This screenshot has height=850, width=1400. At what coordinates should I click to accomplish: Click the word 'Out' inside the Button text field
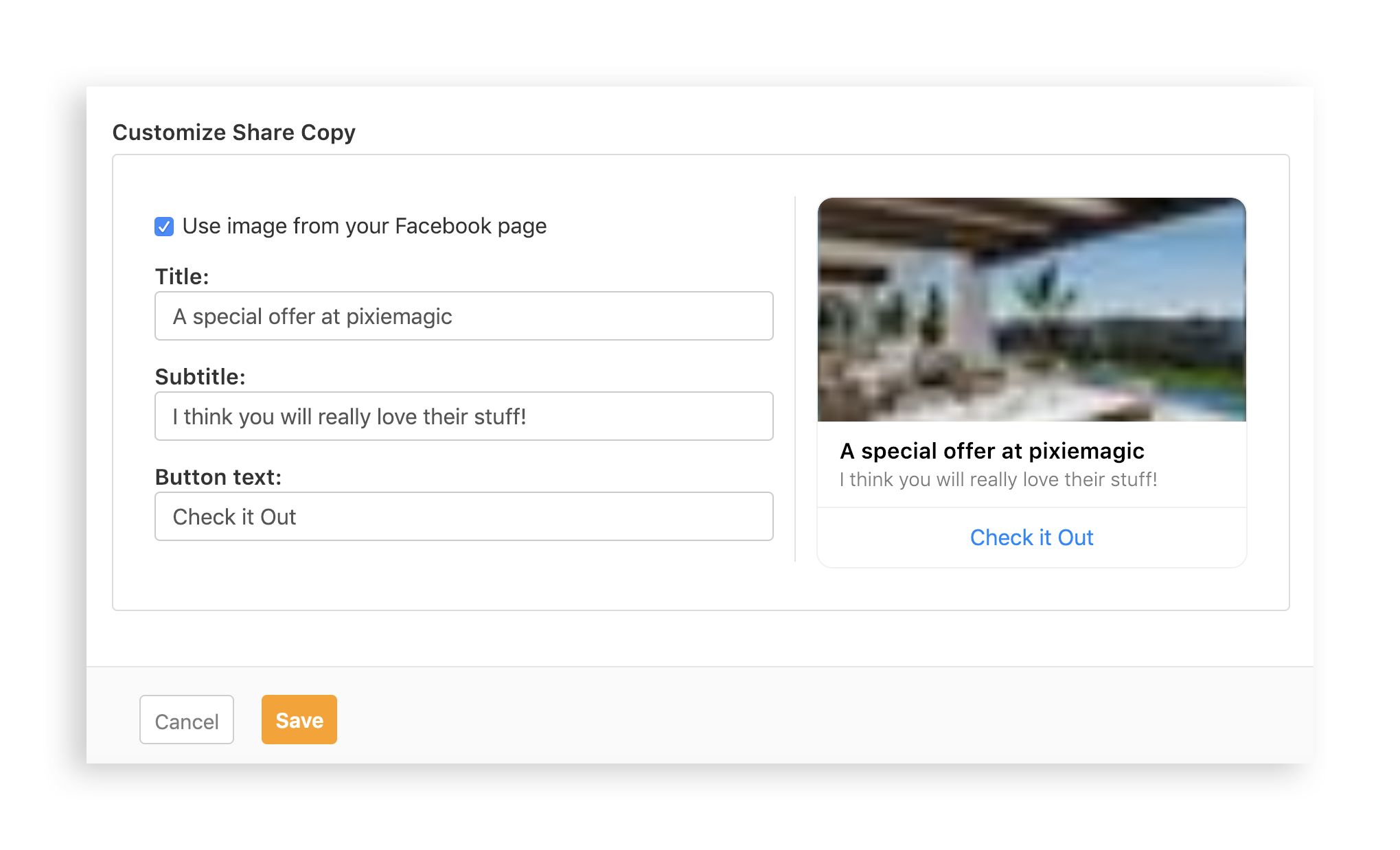tap(278, 517)
